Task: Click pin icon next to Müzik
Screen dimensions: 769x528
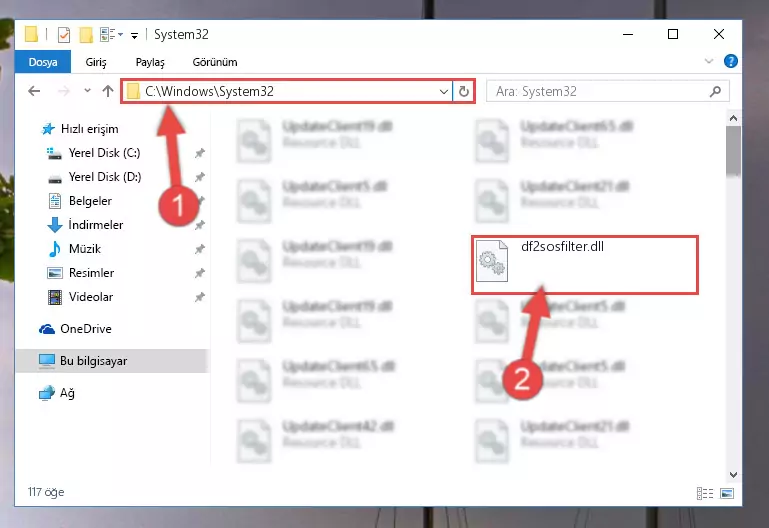Action: click(199, 249)
